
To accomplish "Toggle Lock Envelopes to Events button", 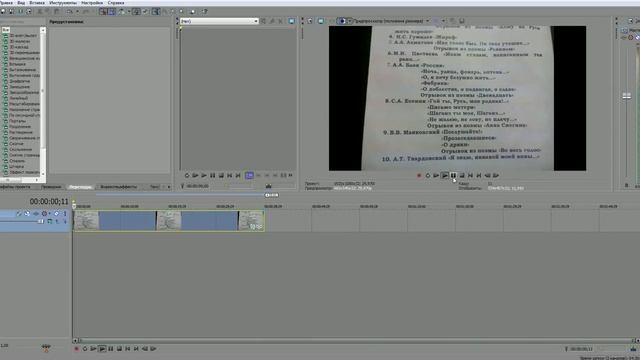I will [136, 12].
